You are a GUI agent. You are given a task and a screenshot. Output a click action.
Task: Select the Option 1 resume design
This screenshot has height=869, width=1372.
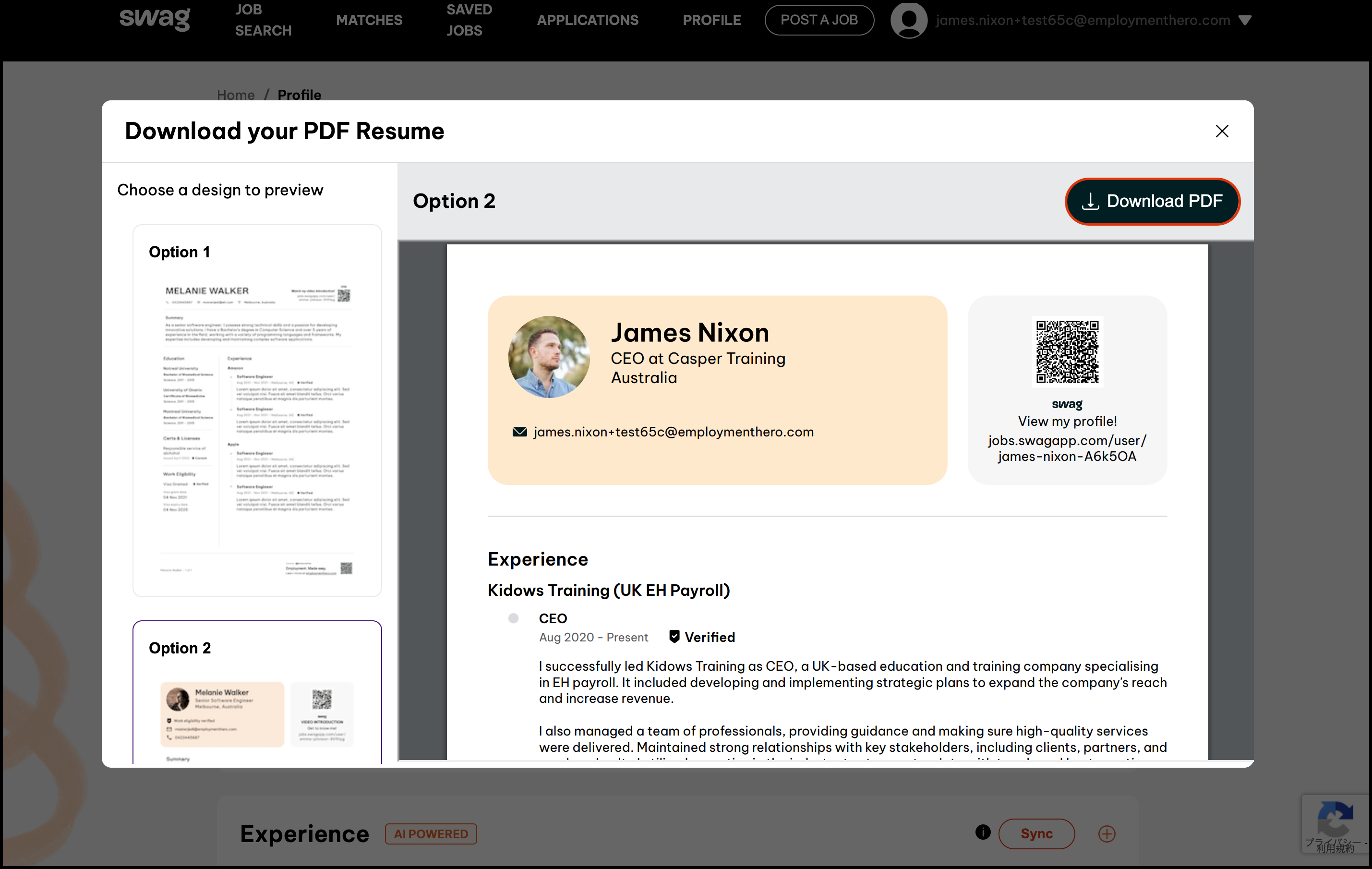(256, 410)
